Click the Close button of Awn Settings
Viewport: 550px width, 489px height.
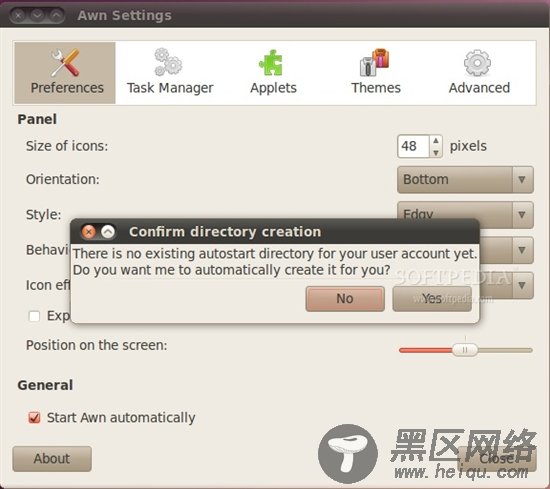497,459
